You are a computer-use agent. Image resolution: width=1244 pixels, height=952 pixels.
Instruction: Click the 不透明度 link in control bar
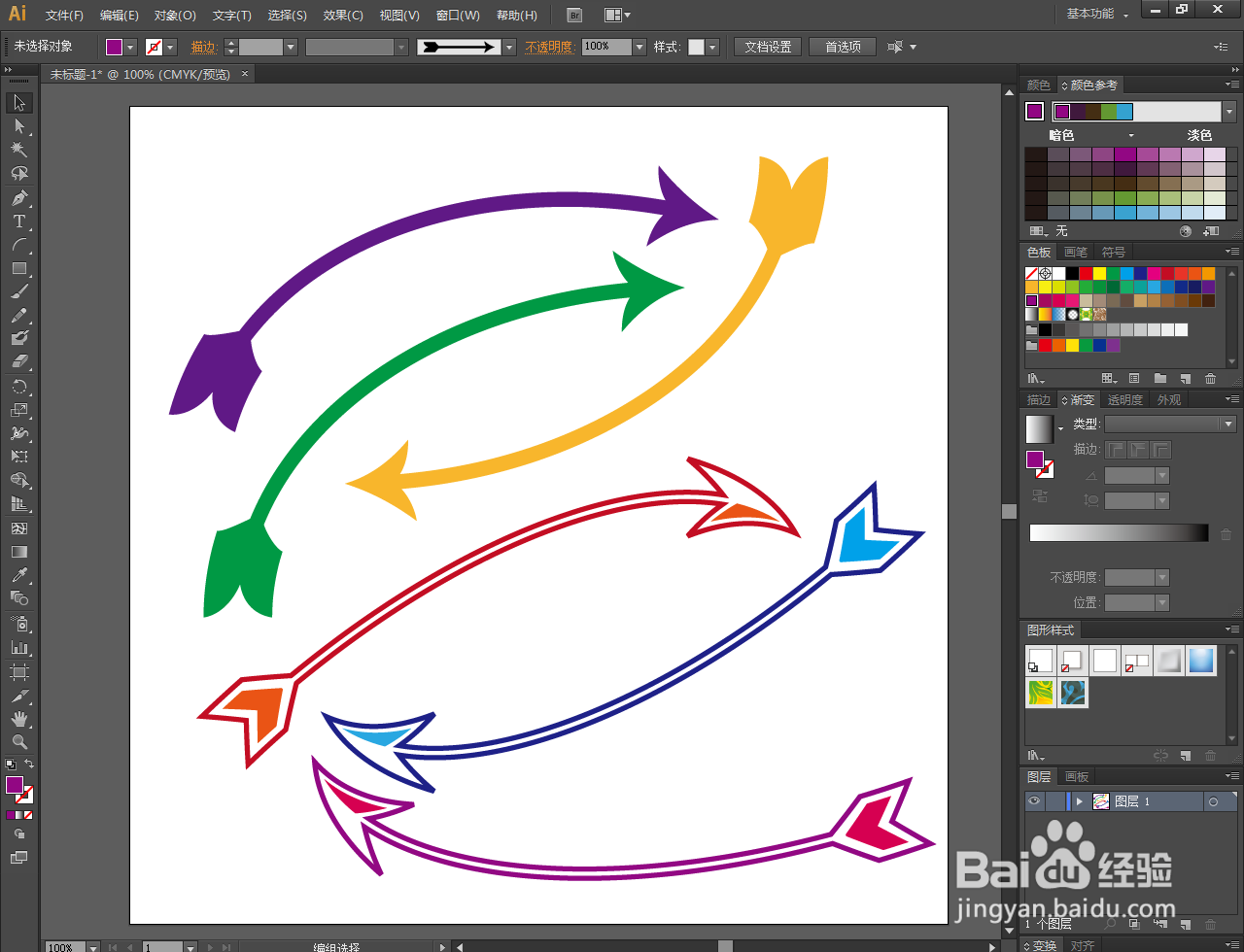pyautogui.click(x=549, y=47)
